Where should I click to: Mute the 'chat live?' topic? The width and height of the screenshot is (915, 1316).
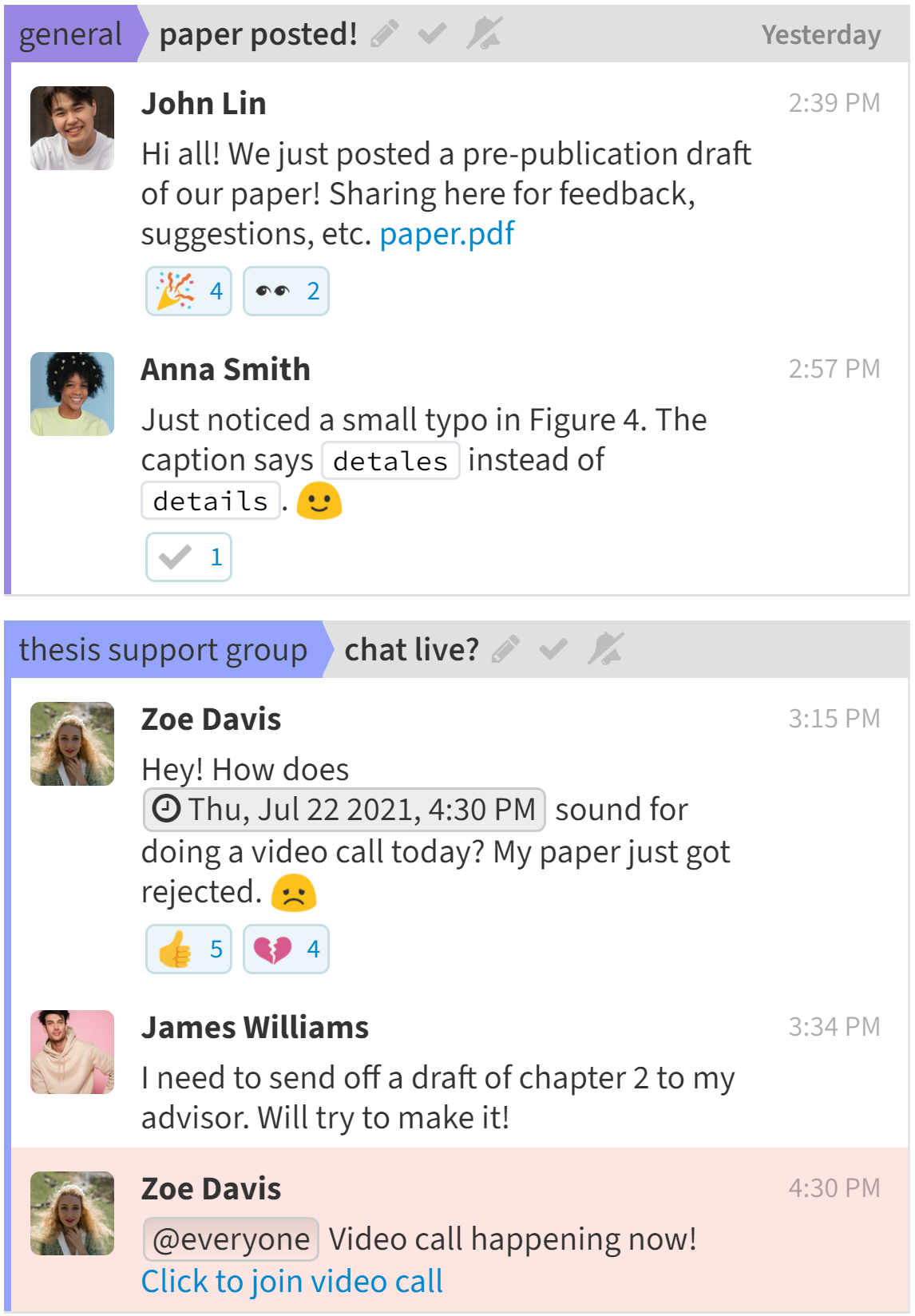click(x=605, y=650)
